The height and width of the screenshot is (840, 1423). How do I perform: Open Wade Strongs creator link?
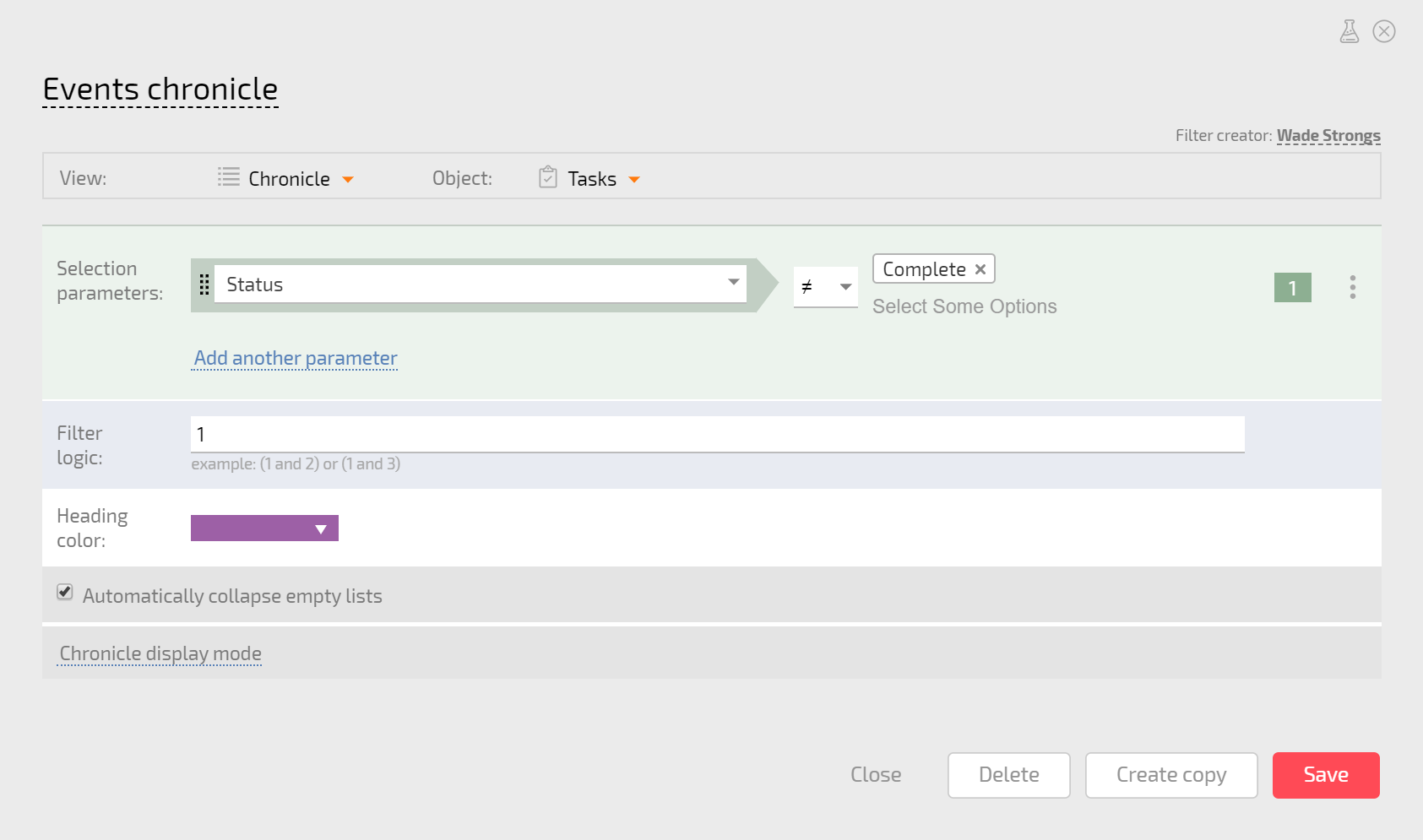[x=1328, y=136]
